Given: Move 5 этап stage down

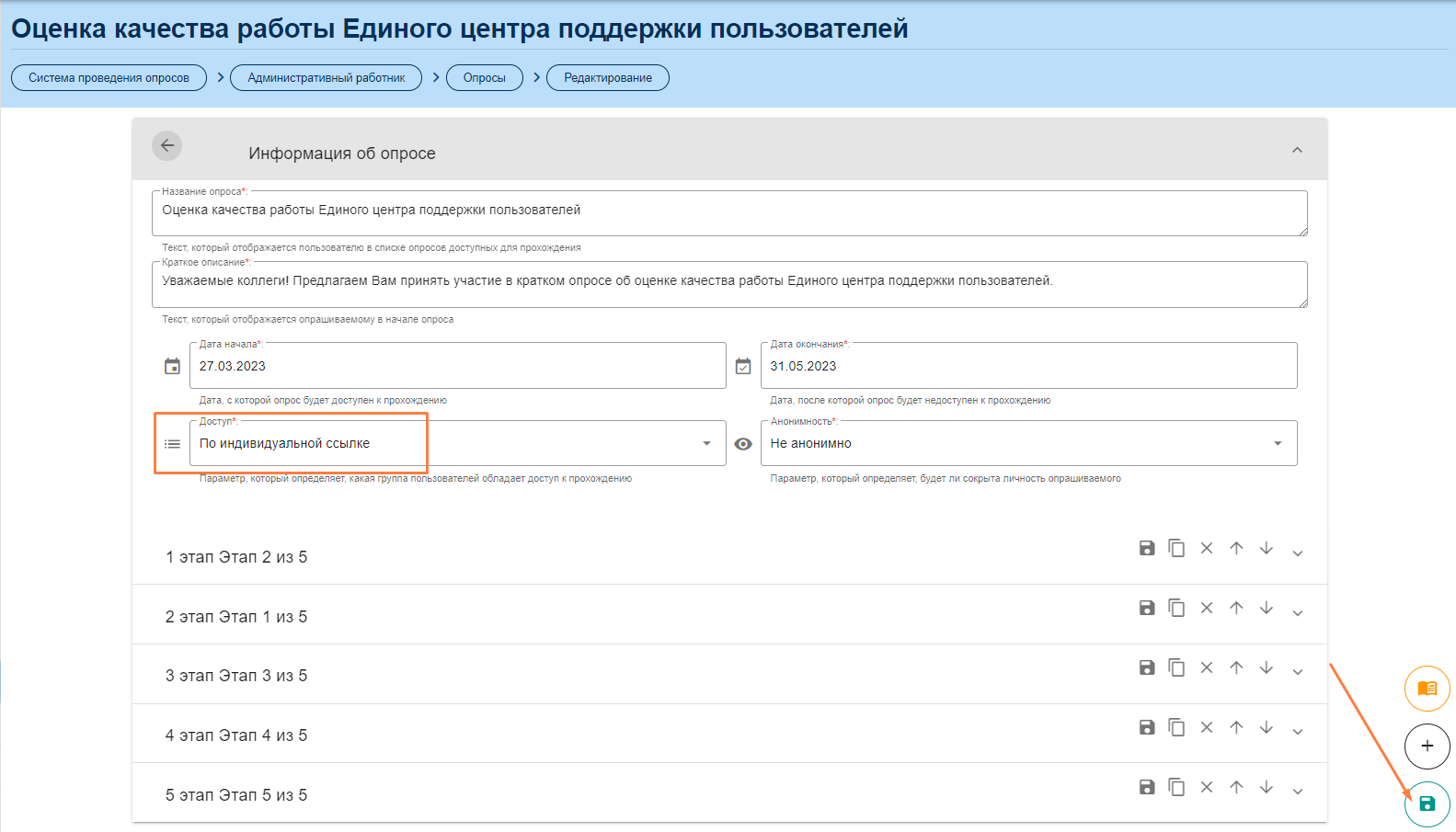Looking at the screenshot, I should click(1267, 787).
